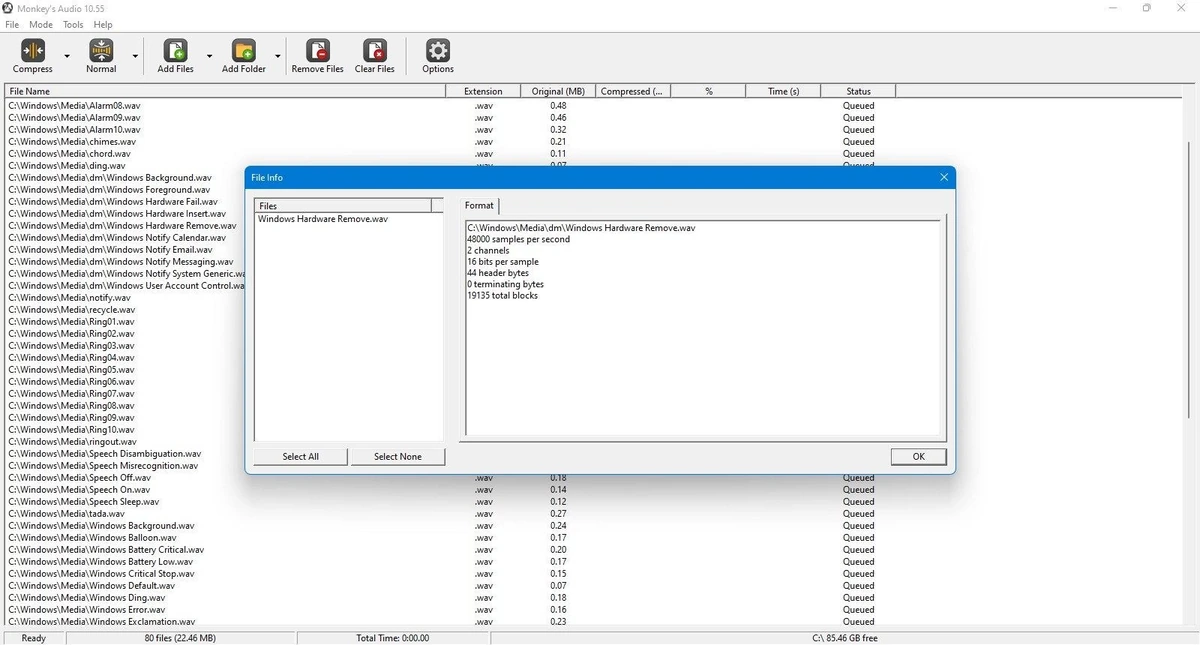1200x645 pixels.
Task: Open the Tools menu
Action: [x=73, y=24]
